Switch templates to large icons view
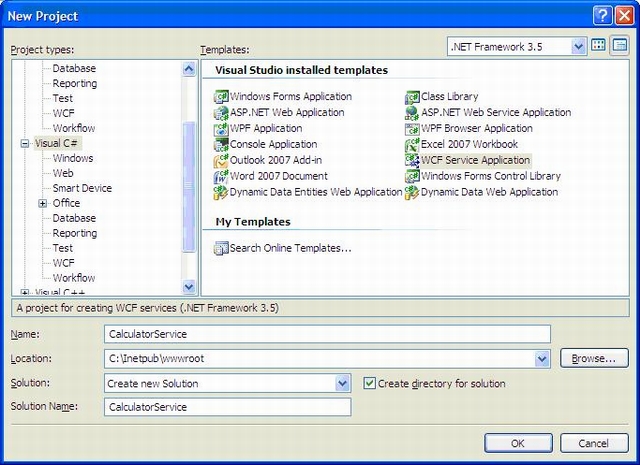 (598, 45)
